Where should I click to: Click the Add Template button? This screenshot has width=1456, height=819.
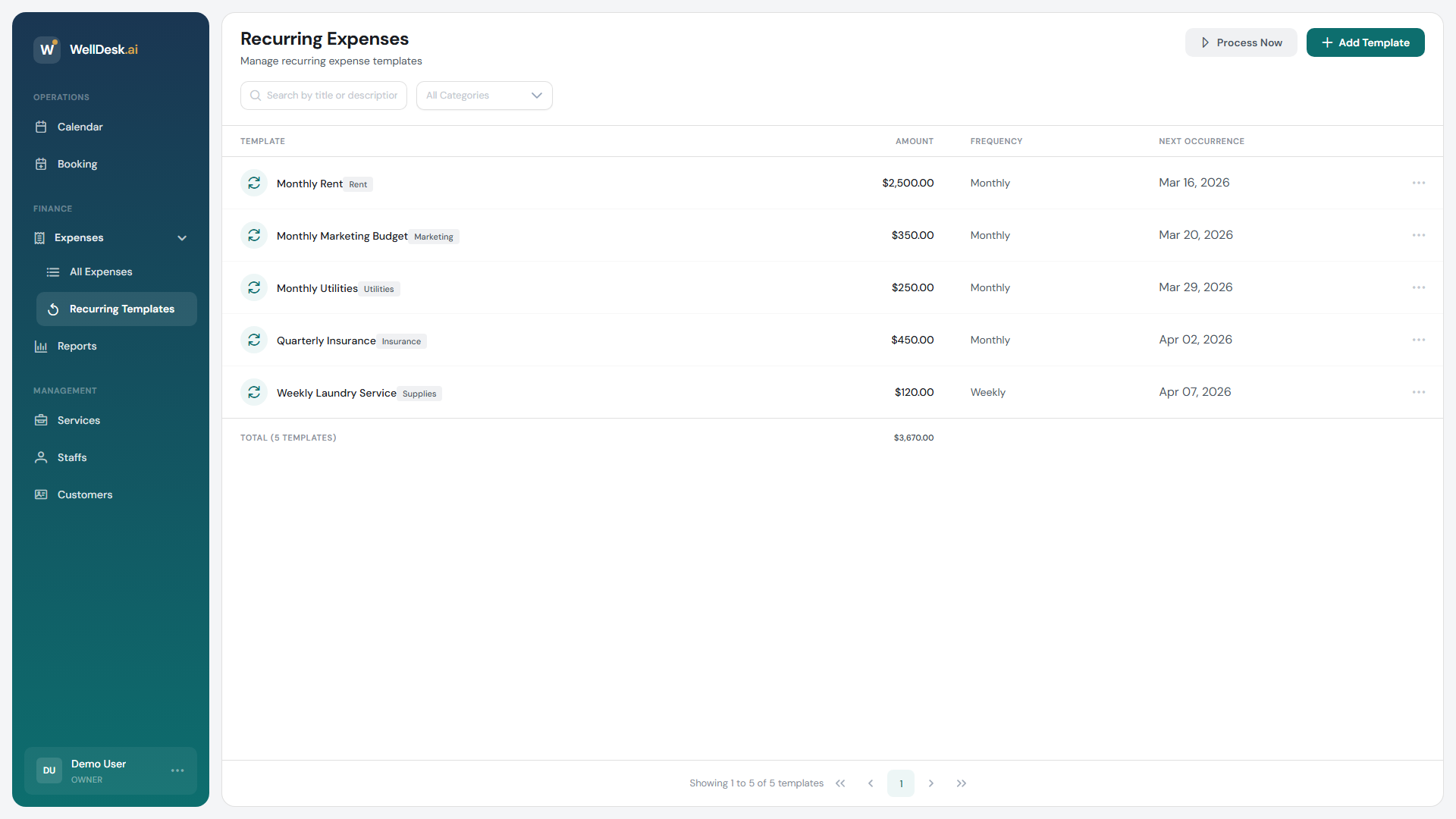click(x=1365, y=42)
